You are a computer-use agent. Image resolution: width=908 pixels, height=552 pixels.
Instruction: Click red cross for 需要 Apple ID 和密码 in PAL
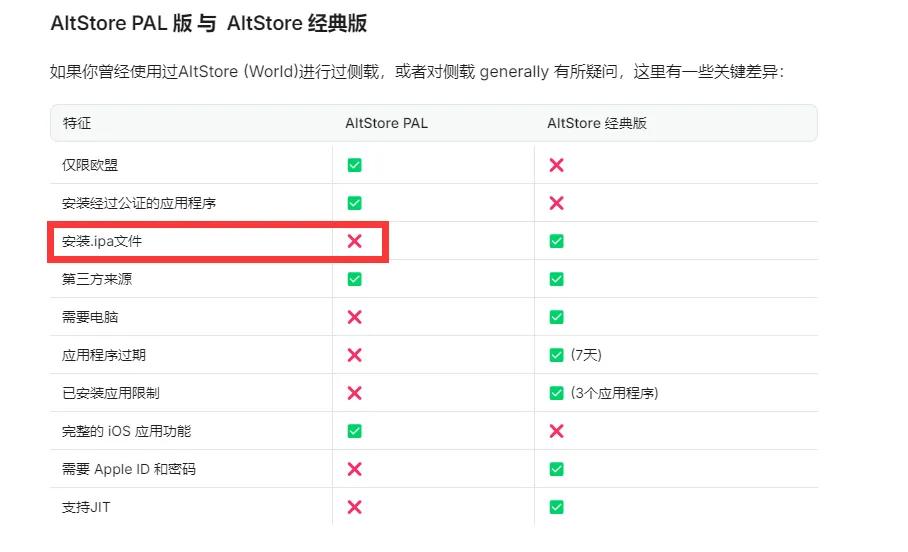(x=354, y=469)
